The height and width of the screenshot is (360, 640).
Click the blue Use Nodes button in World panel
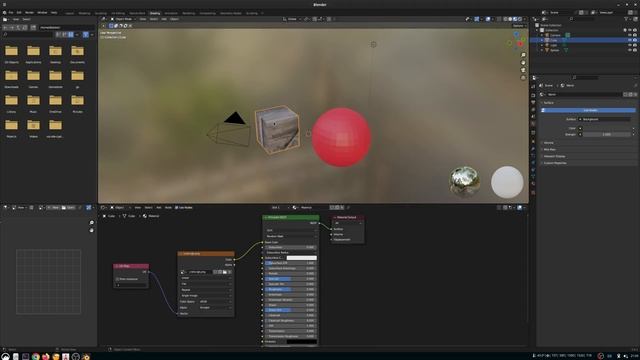click(588, 110)
